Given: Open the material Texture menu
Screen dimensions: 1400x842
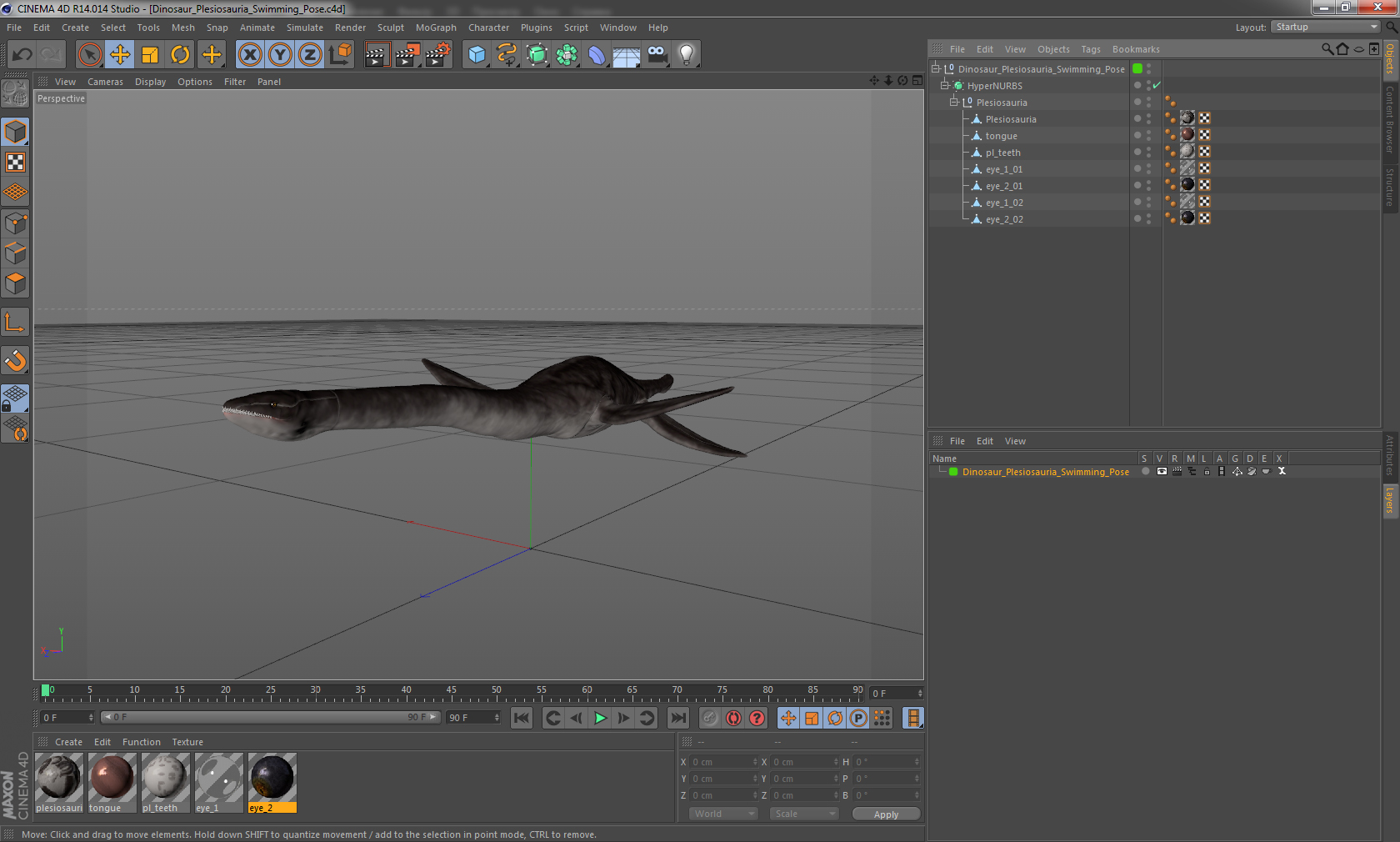Looking at the screenshot, I should pyautogui.click(x=187, y=742).
